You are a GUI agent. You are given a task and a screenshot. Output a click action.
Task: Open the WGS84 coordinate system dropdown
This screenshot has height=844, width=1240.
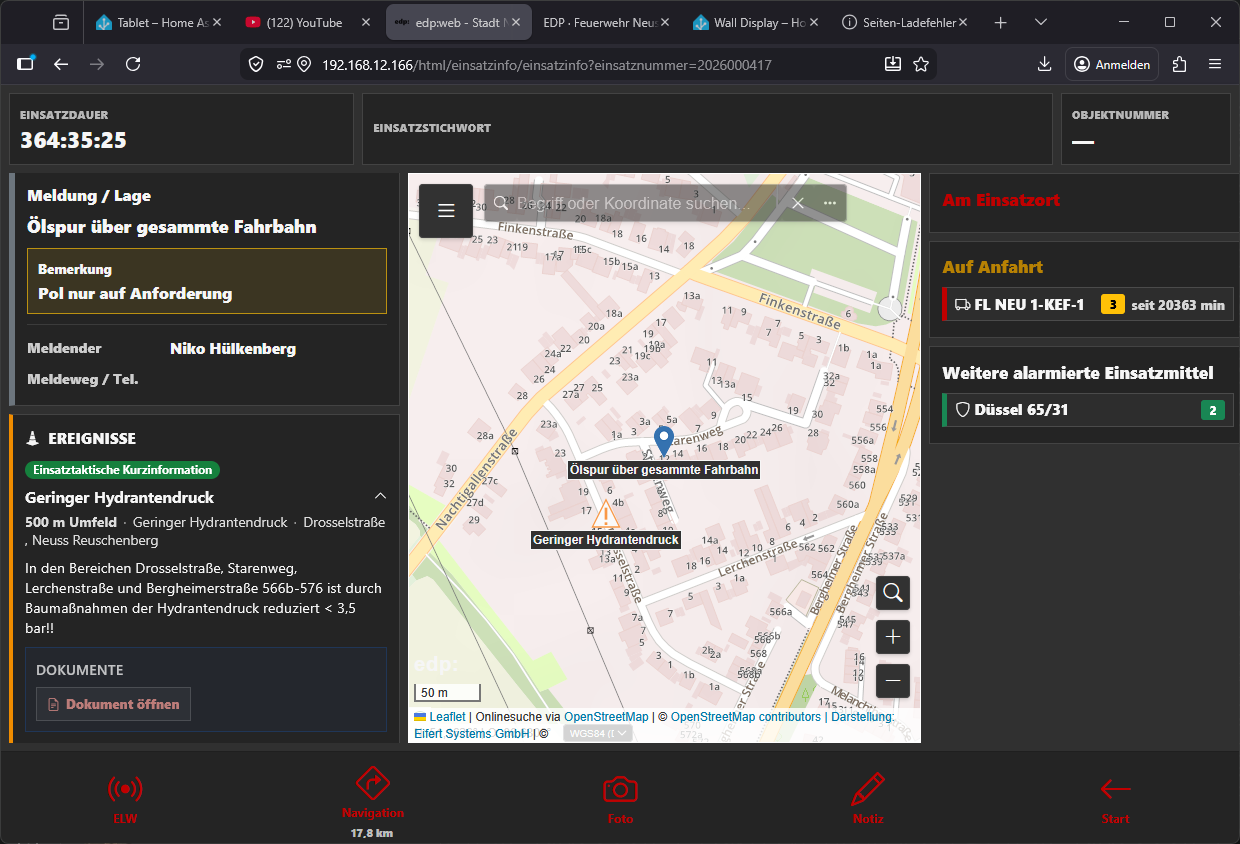click(x=598, y=733)
